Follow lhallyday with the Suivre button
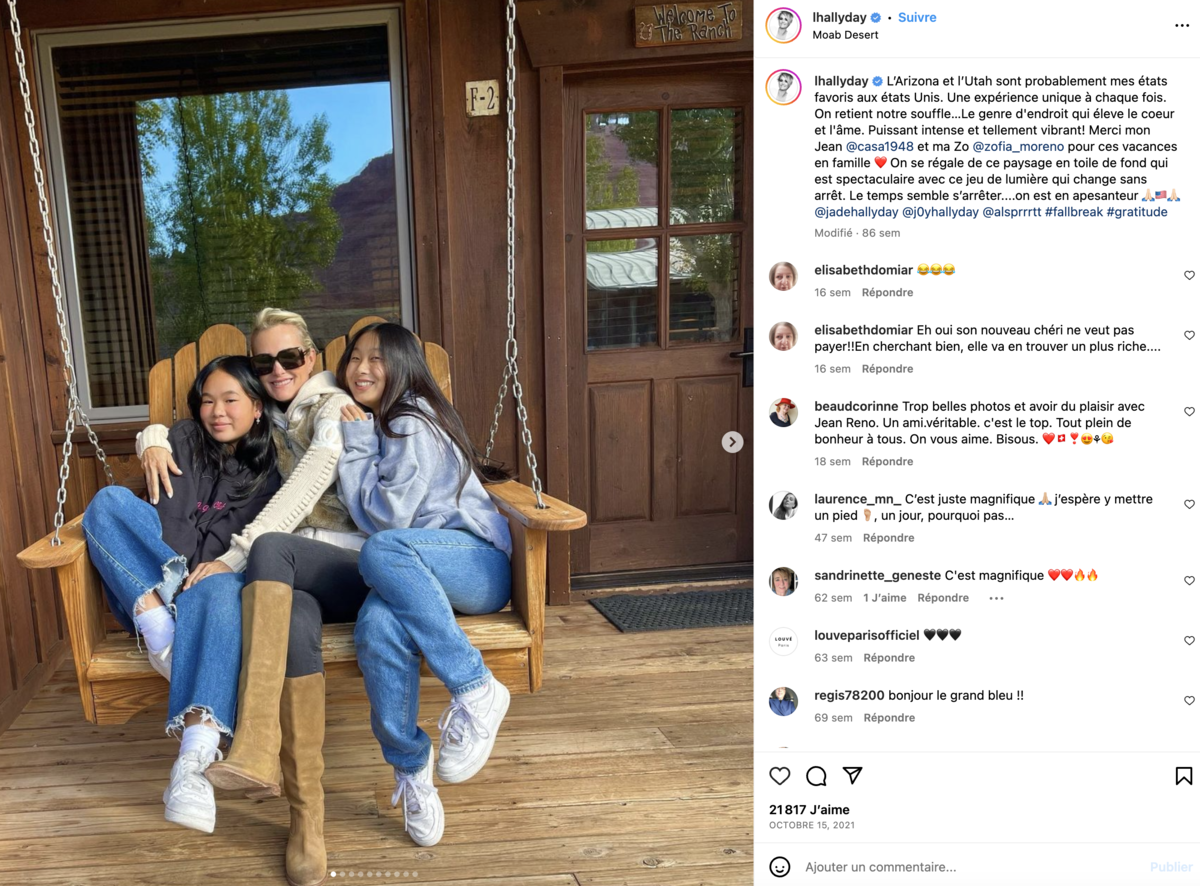The width and height of the screenshot is (1200, 886). click(917, 18)
